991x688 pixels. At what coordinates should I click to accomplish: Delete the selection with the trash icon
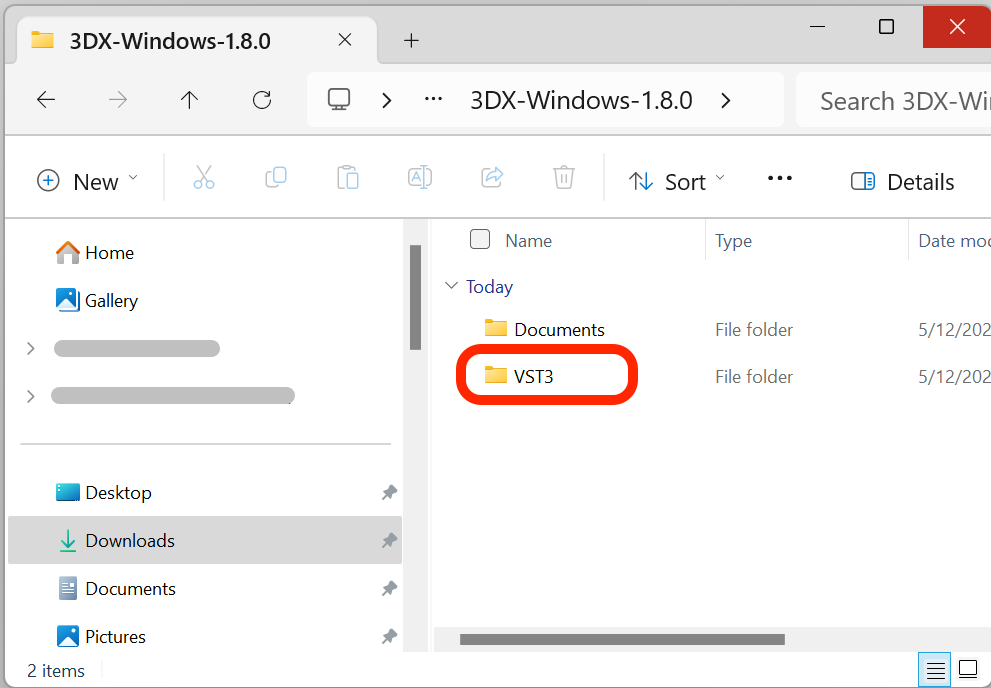pyautogui.click(x=563, y=177)
